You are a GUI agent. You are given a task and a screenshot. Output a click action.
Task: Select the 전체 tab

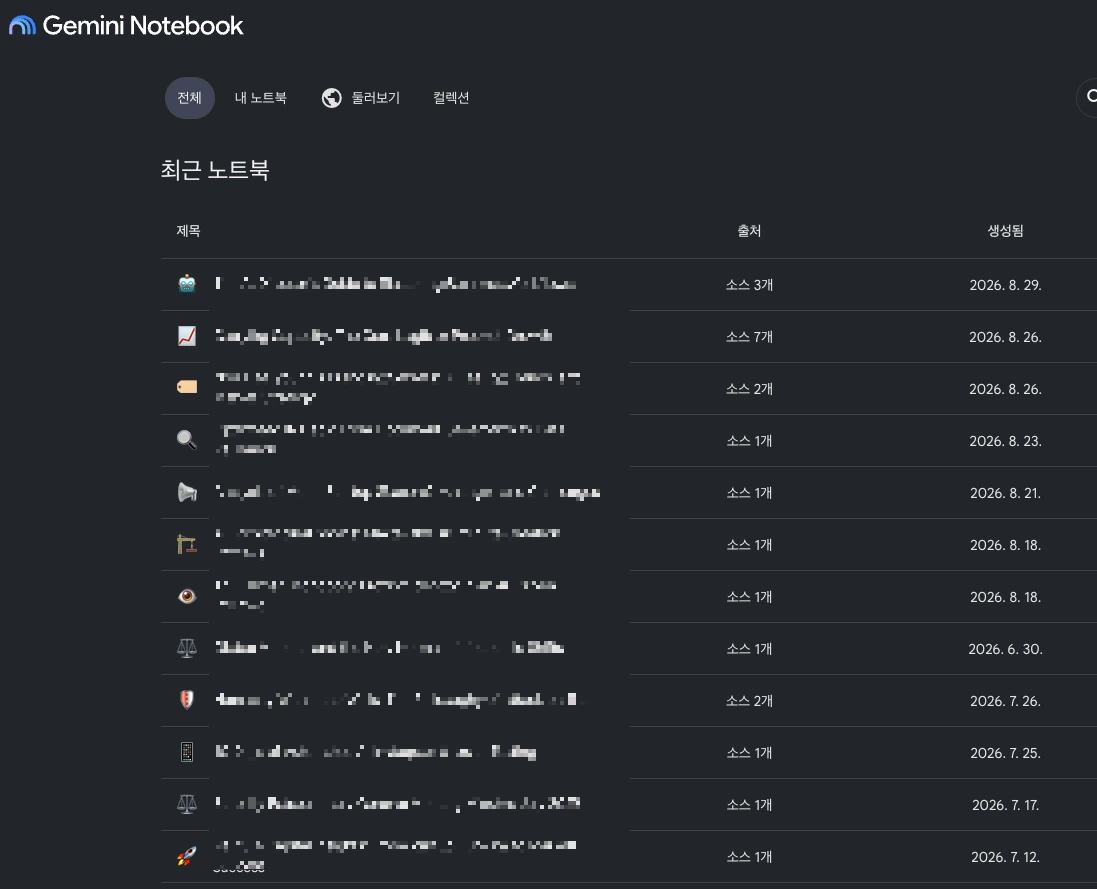190,98
